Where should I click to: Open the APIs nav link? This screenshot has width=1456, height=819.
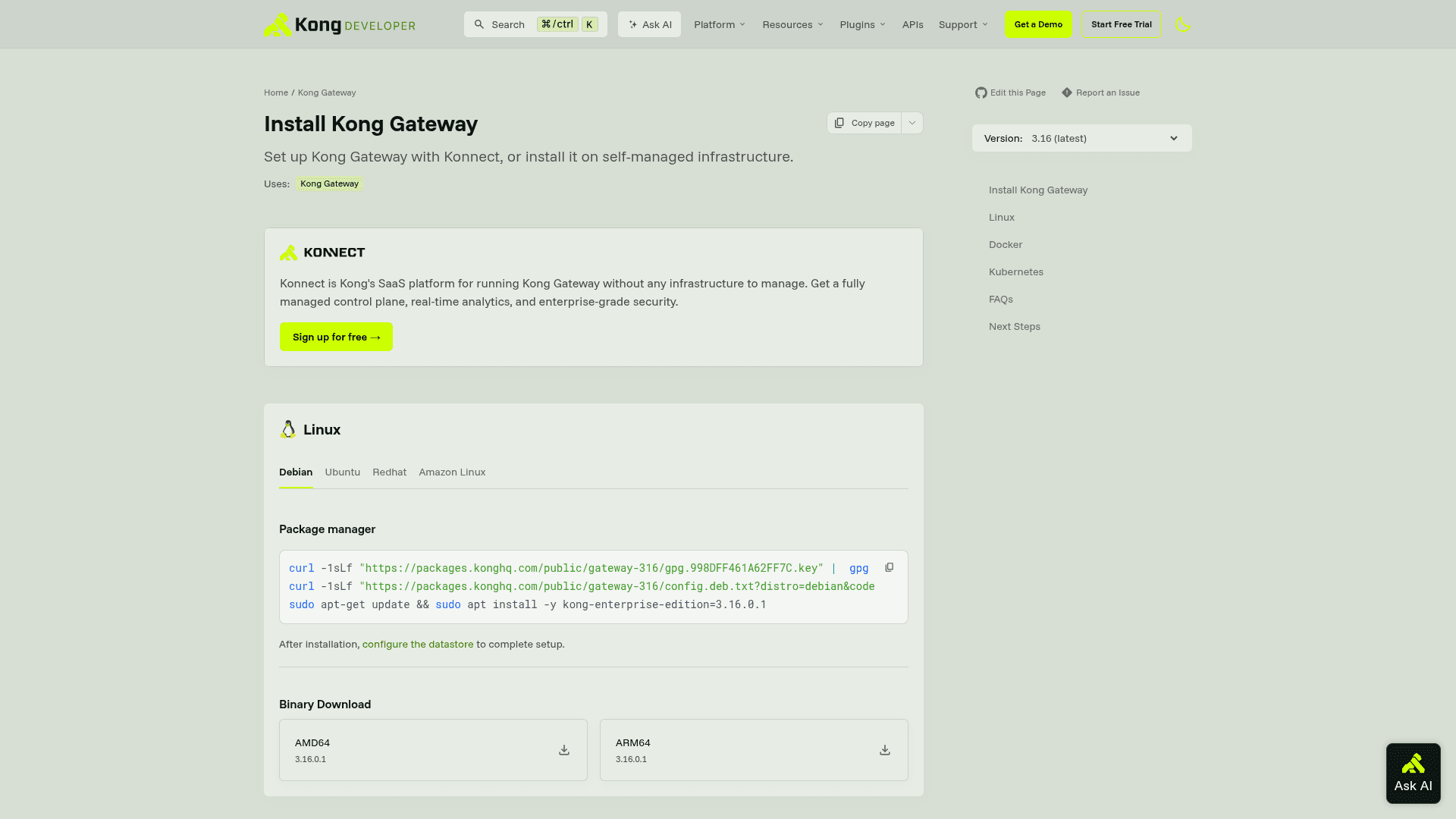point(913,24)
